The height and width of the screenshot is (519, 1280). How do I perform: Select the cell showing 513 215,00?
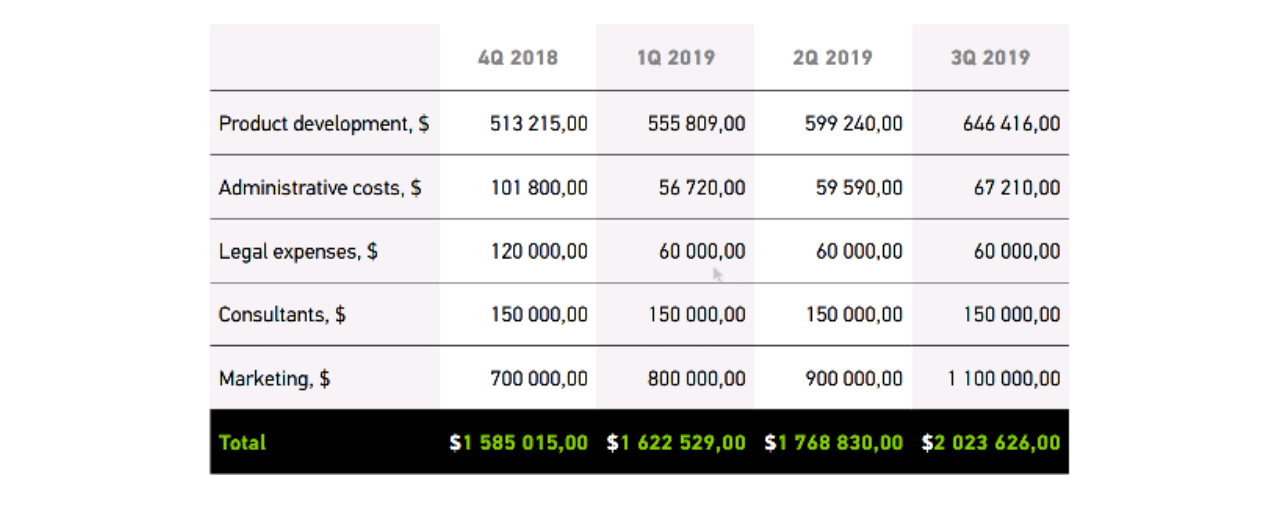[x=539, y=124]
